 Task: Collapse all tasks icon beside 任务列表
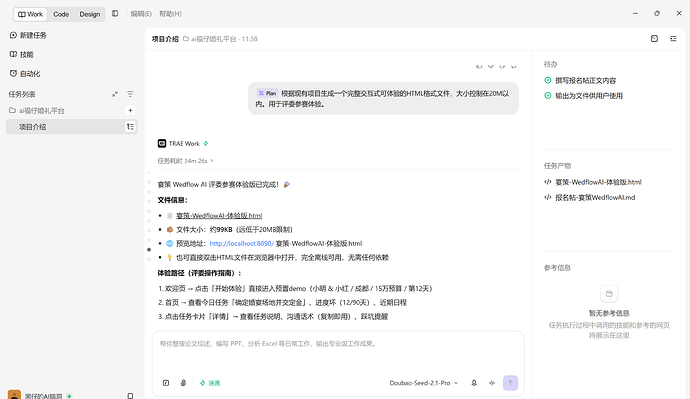[x=115, y=94]
